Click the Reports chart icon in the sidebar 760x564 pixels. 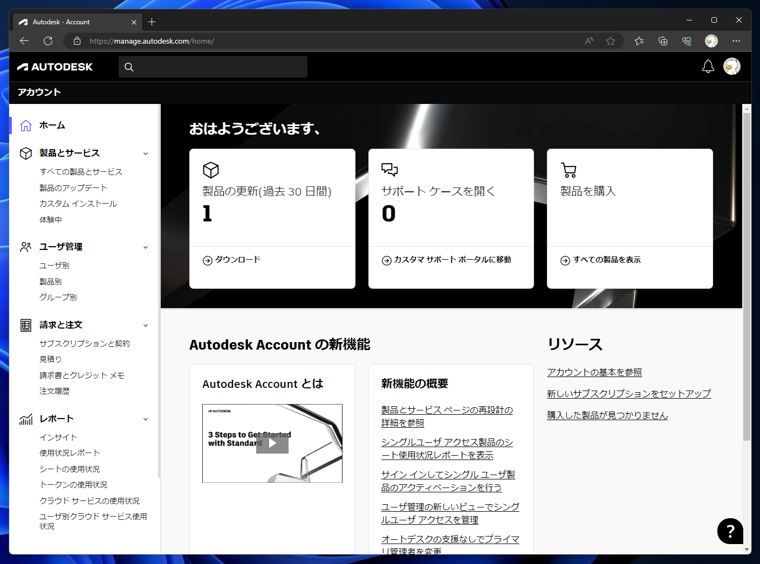tap(26, 419)
